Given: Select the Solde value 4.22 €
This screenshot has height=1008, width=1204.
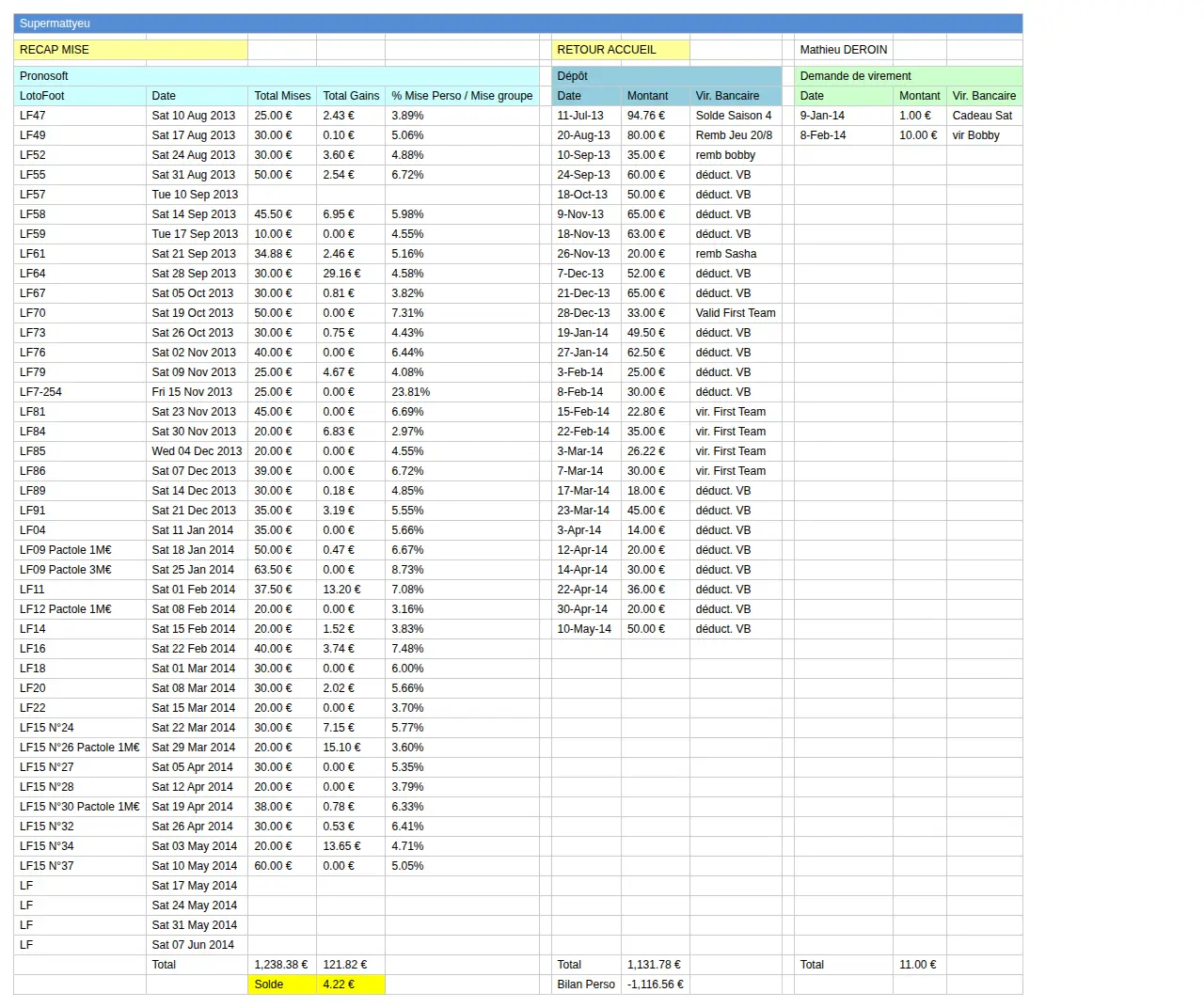Looking at the screenshot, I should (351, 984).
